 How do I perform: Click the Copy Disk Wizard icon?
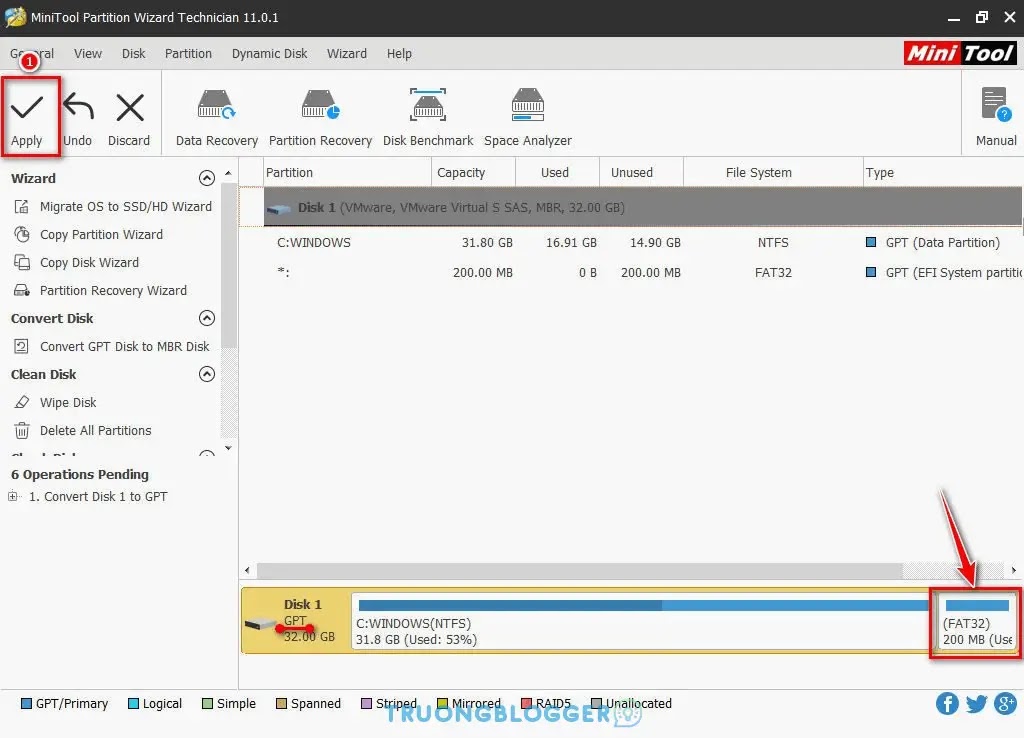pos(22,263)
